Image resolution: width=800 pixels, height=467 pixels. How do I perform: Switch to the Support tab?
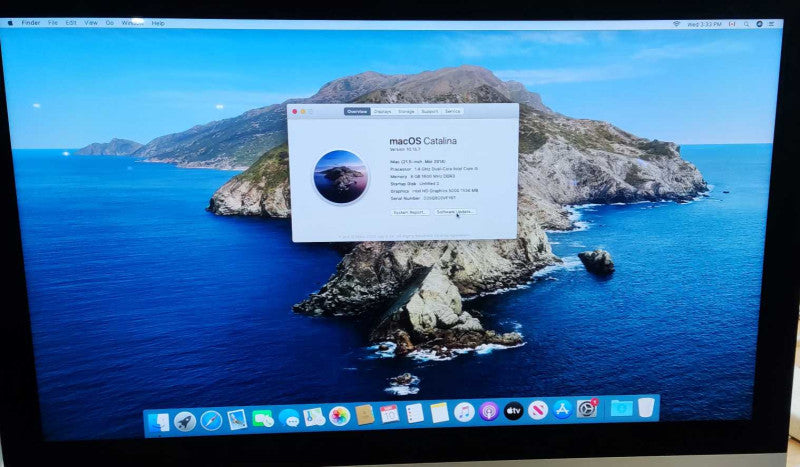pos(430,111)
